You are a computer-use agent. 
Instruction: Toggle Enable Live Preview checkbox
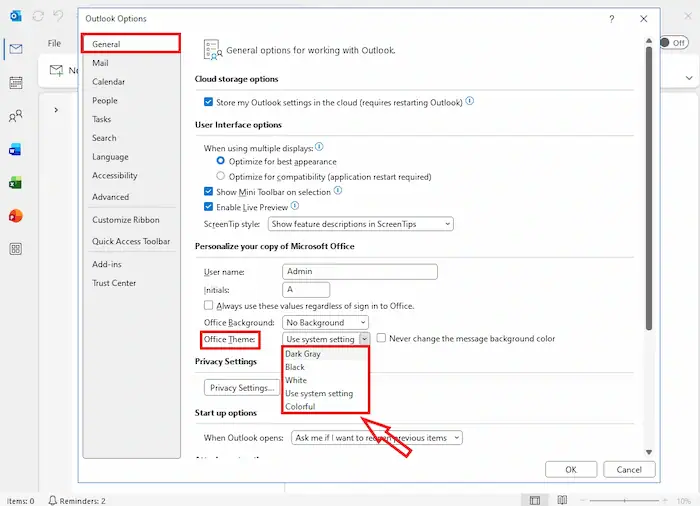pos(208,206)
